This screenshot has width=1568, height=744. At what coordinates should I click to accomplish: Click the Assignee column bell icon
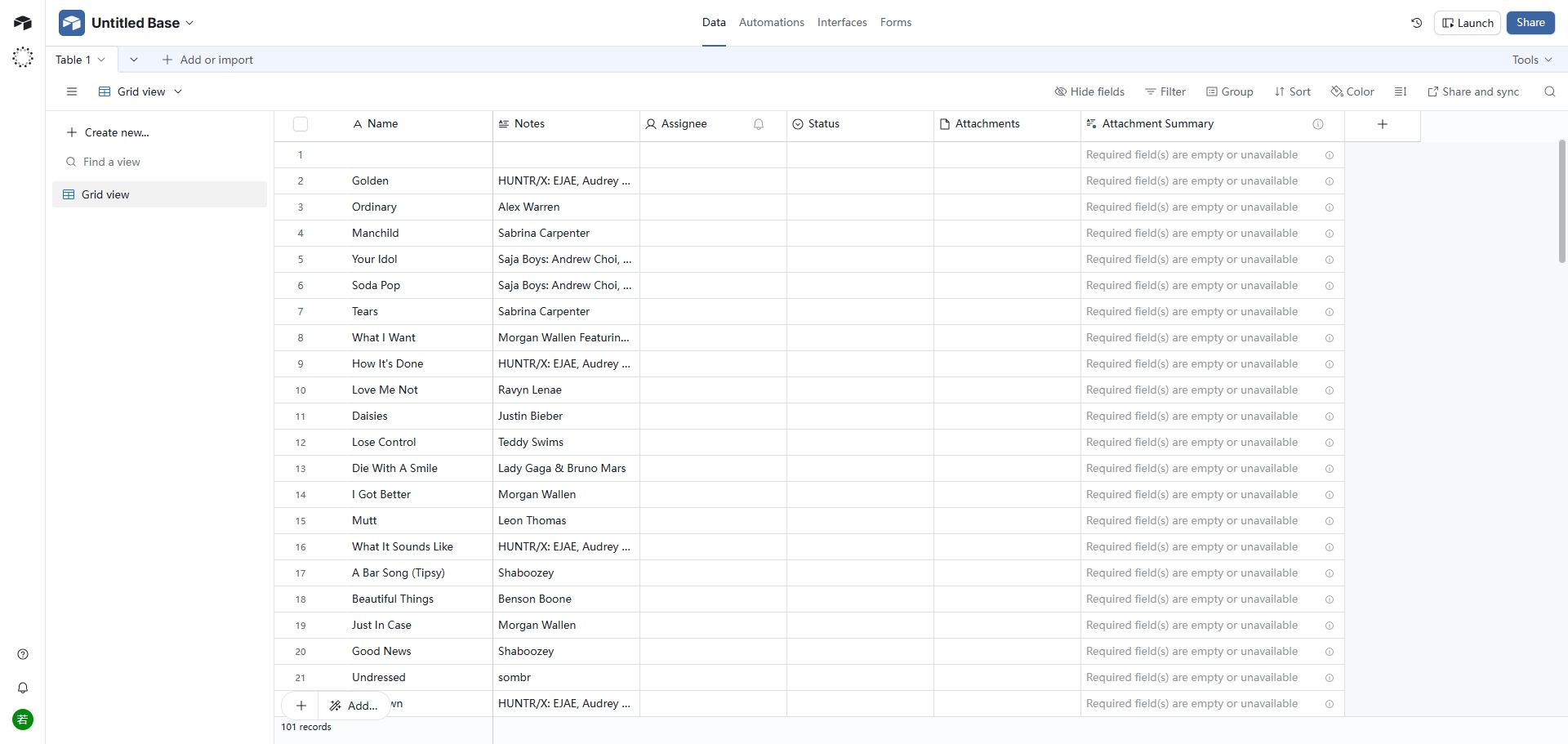[759, 124]
